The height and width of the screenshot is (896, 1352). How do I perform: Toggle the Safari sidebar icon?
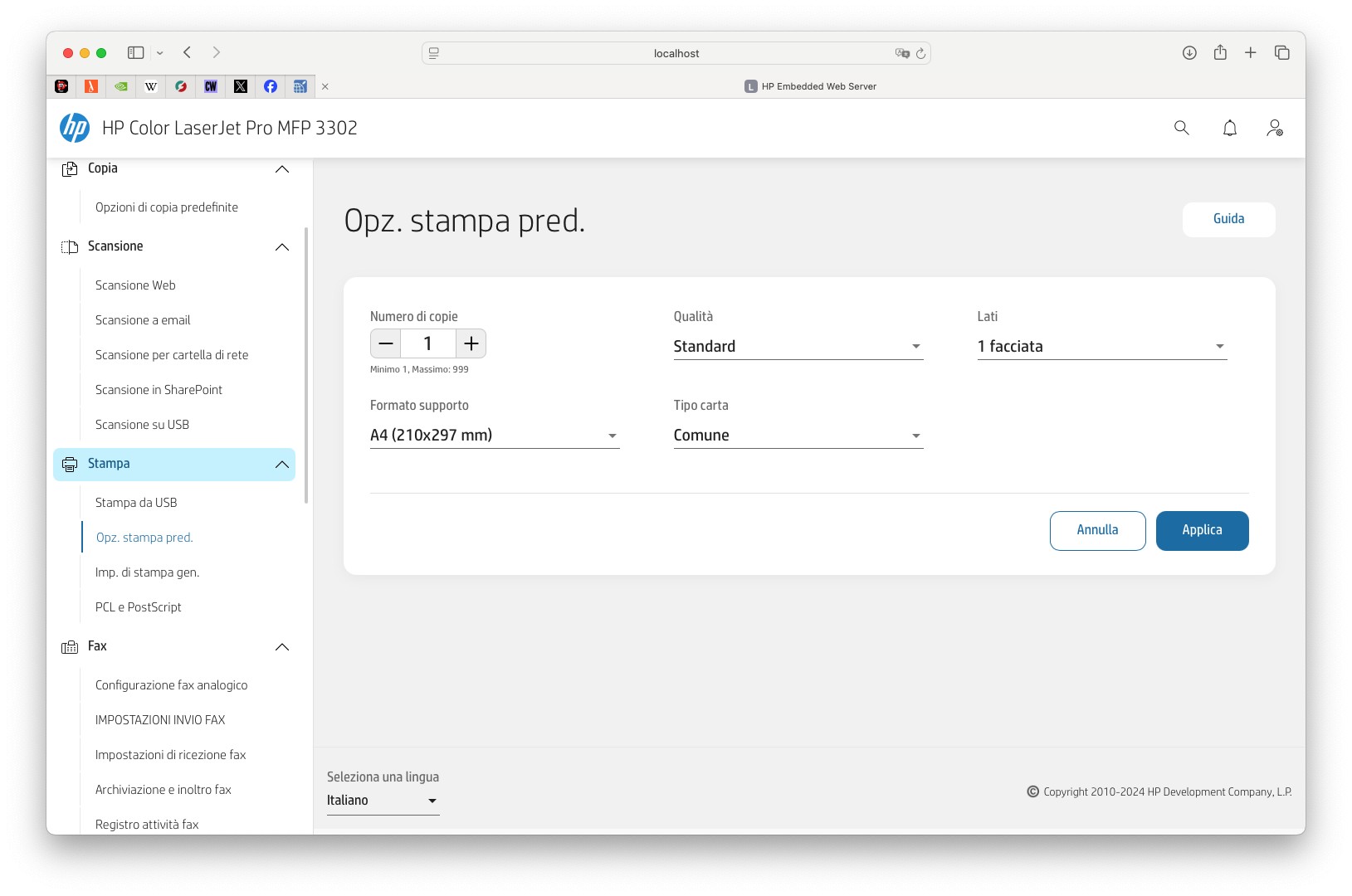[x=136, y=52]
